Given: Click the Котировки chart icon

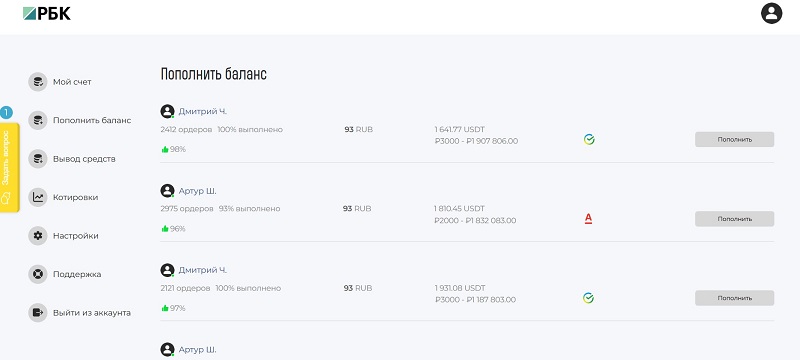Looking at the screenshot, I should (38, 197).
